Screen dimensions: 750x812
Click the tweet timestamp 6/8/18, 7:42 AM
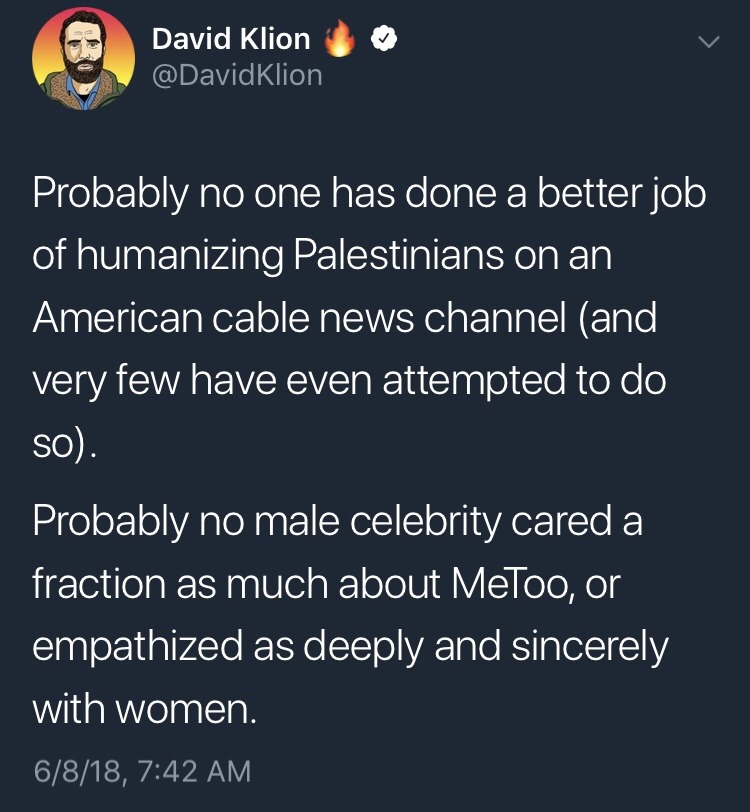pos(141,772)
